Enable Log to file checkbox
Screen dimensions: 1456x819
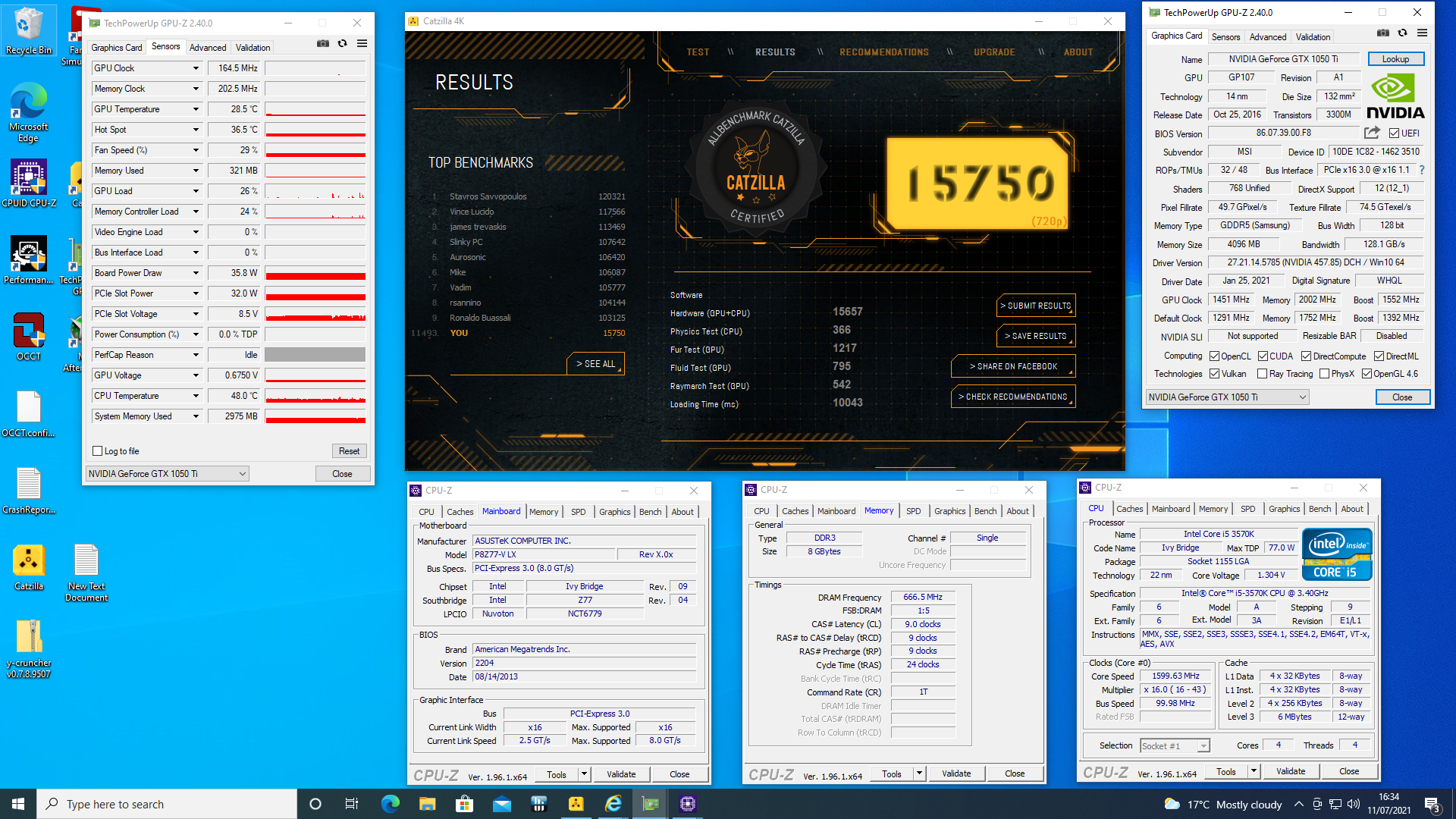97,451
